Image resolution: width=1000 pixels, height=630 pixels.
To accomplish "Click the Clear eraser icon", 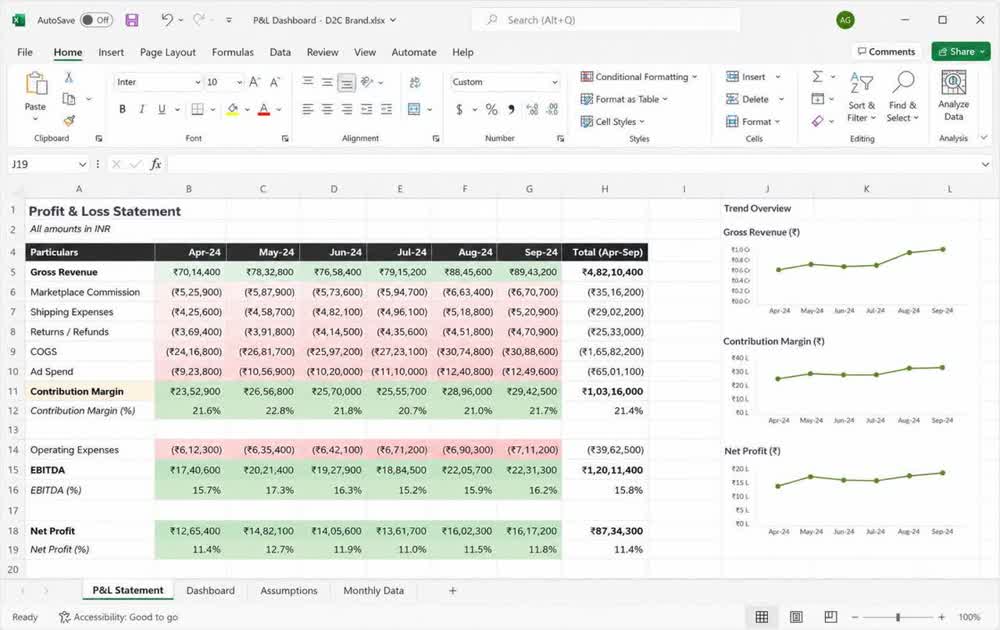I will click(817, 121).
